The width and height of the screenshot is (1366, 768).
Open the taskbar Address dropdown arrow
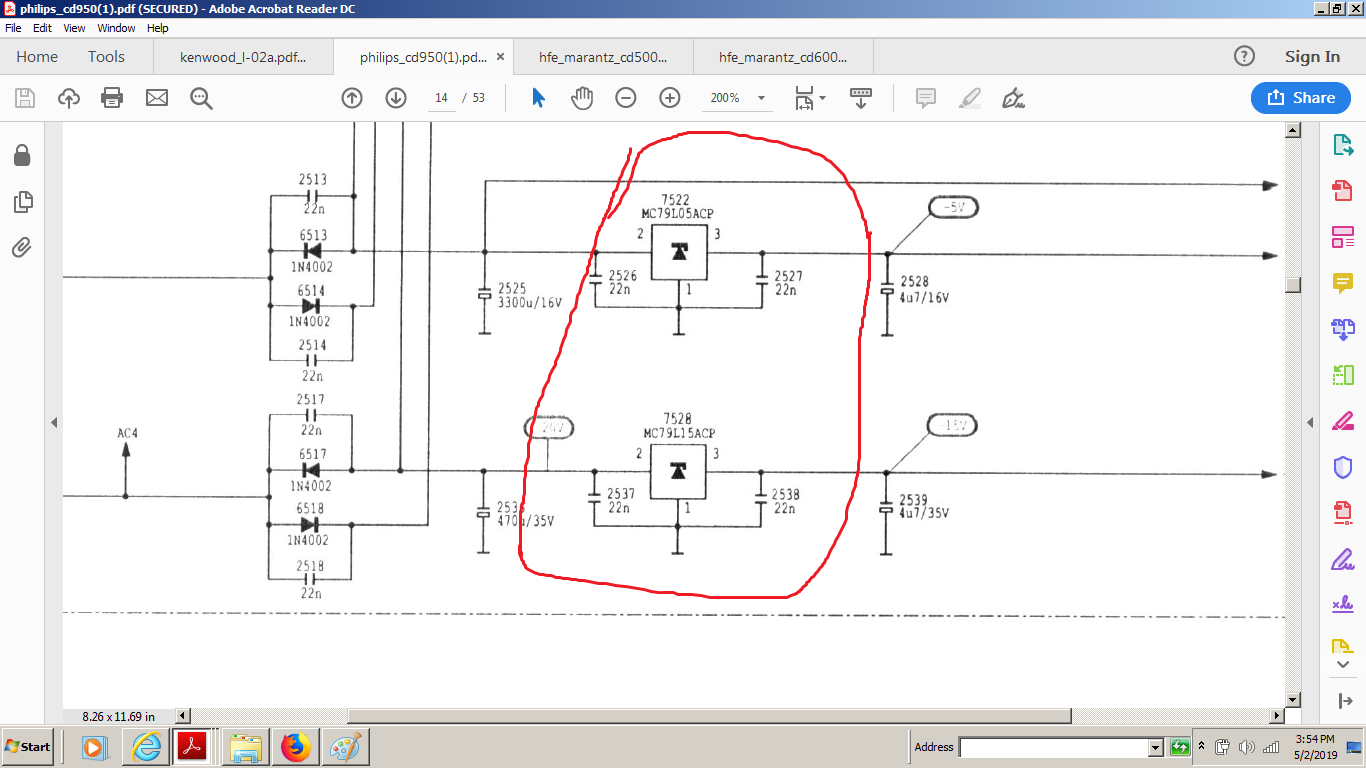tap(1155, 747)
